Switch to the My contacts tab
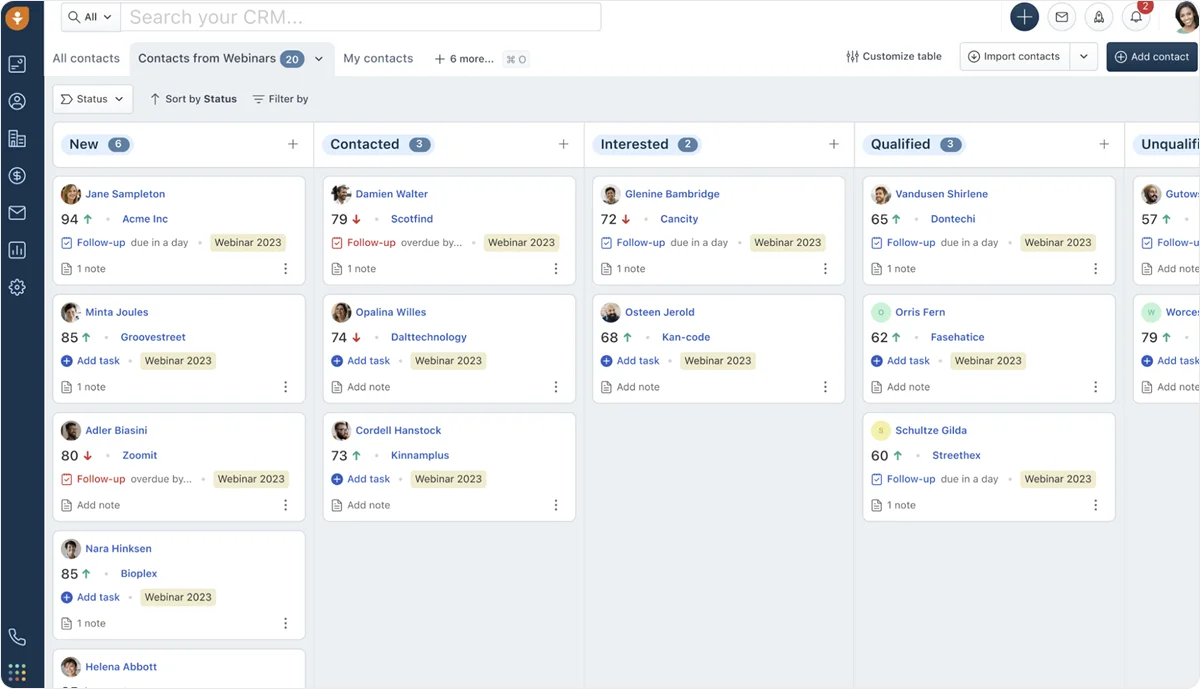Screen dimensions: 1200x689 click(x=378, y=58)
